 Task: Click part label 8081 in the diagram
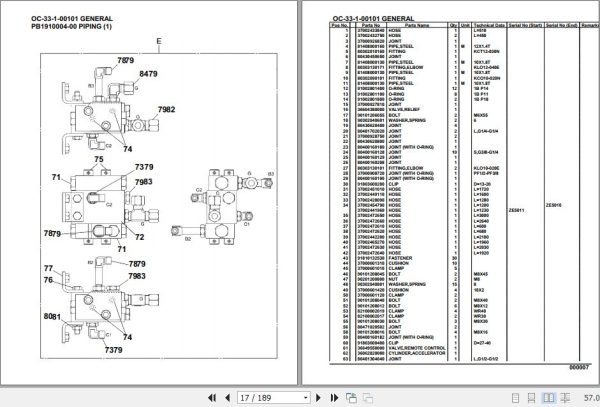tap(52, 316)
